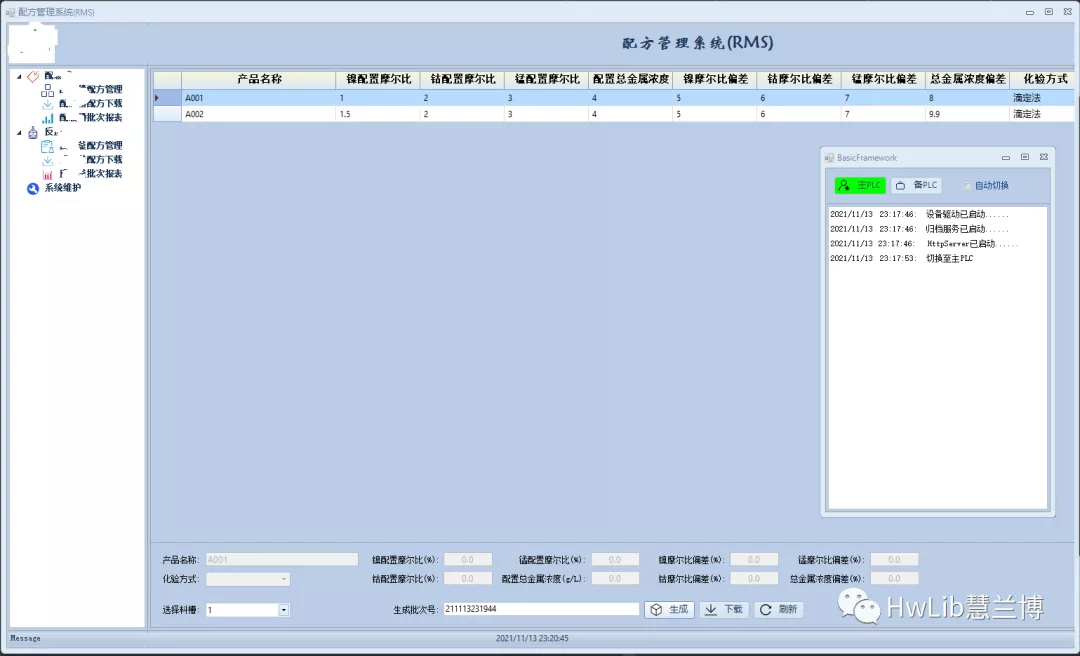Image resolution: width=1080 pixels, height=656 pixels.
Task: Select the red tag icon of the top tree group
Action: [x=33, y=76]
